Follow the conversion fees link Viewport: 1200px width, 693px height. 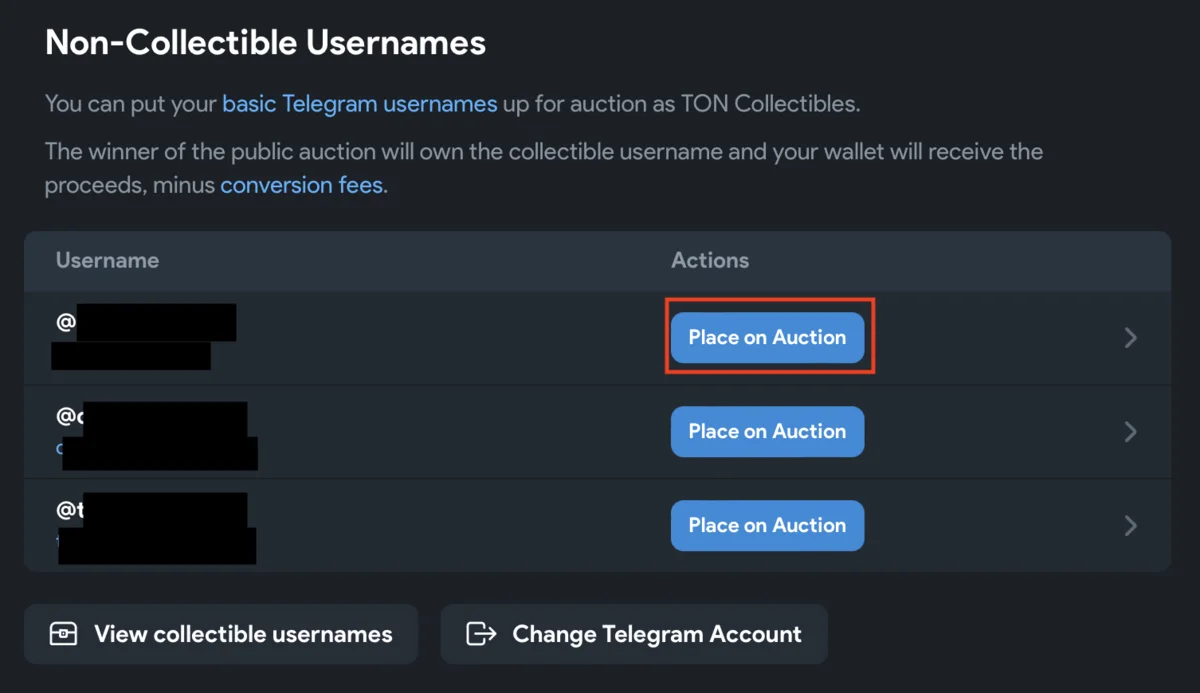point(301,186)
